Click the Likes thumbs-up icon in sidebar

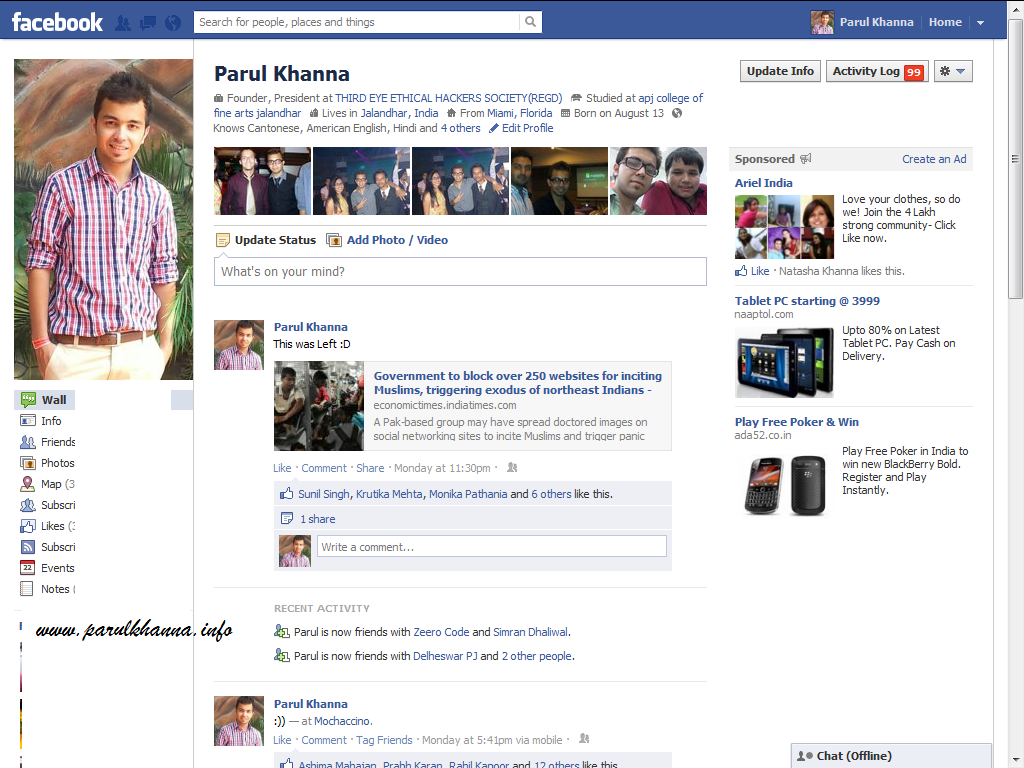(27, 526)
